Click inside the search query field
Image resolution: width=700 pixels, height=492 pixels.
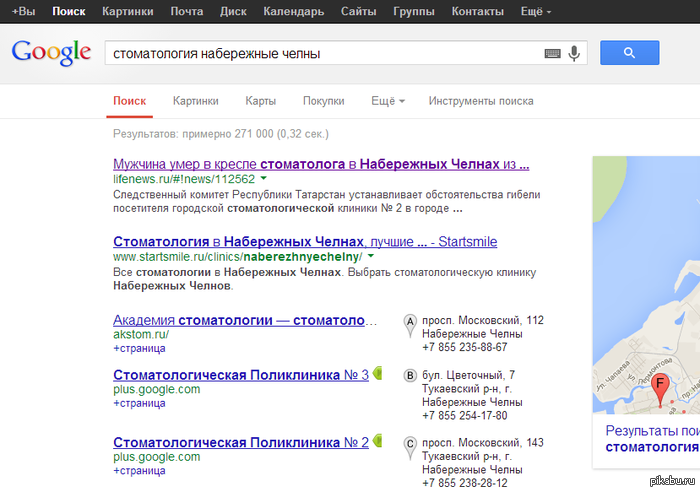tap(324, 53)
